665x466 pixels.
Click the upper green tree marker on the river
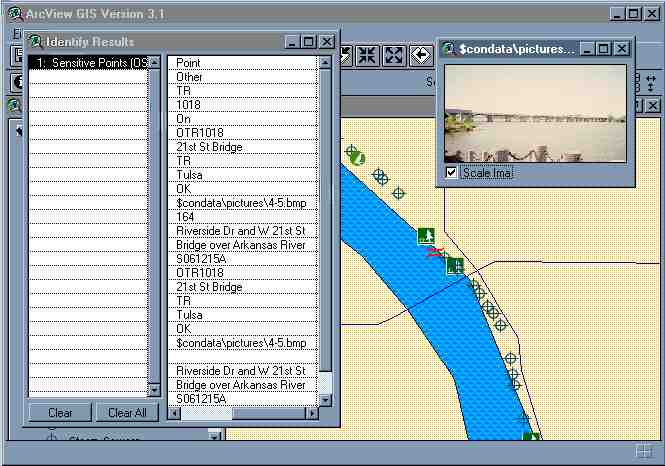426,236
